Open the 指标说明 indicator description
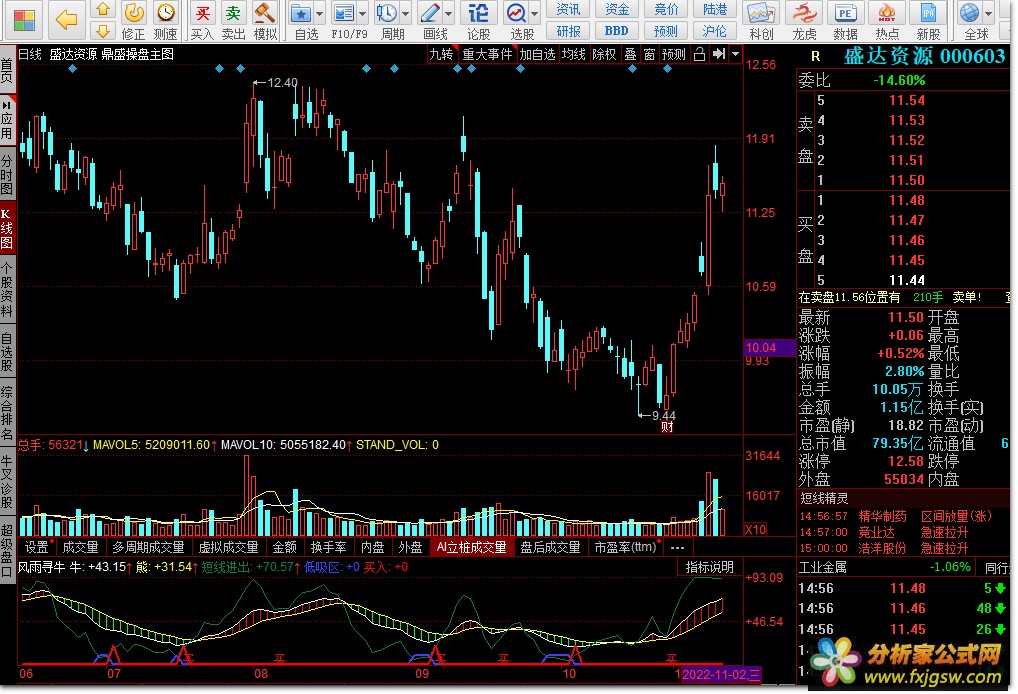Image resolution: width=1018 pixels, height=694 pixels. (710, 567)
